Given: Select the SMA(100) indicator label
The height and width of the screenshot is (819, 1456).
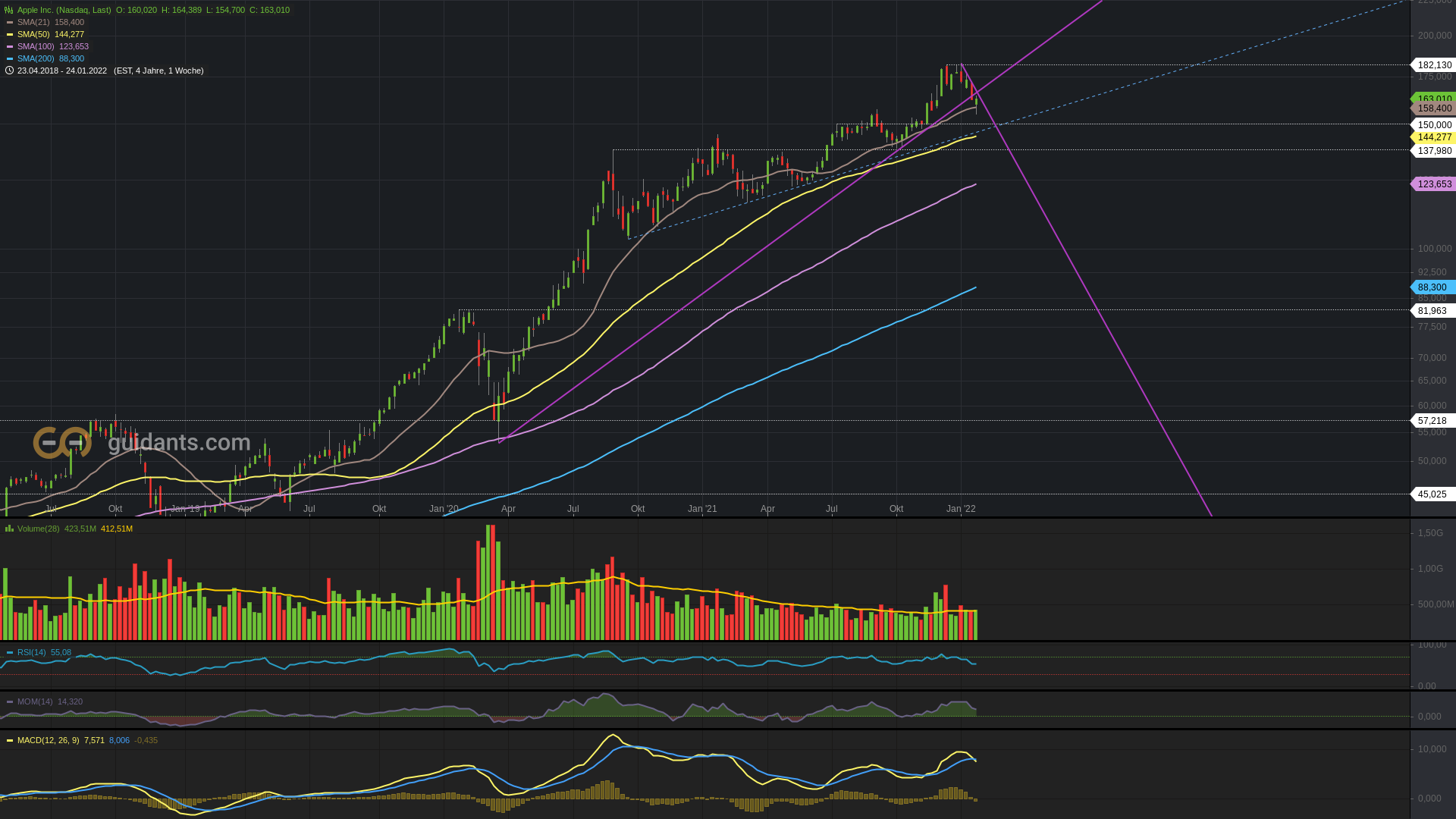Looking at the screenshot, I should 36,46.
